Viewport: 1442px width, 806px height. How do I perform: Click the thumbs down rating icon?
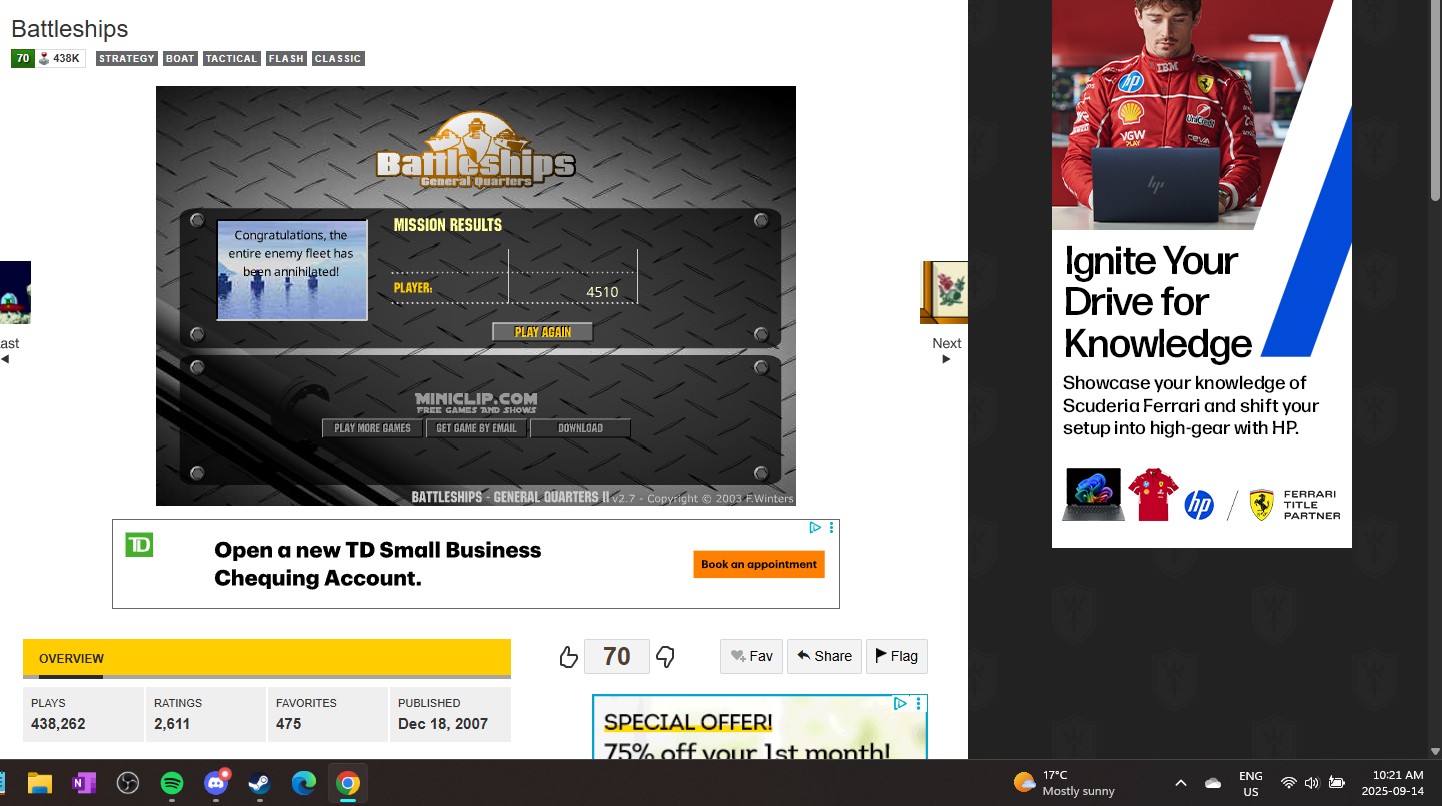[x=665, y=657]
